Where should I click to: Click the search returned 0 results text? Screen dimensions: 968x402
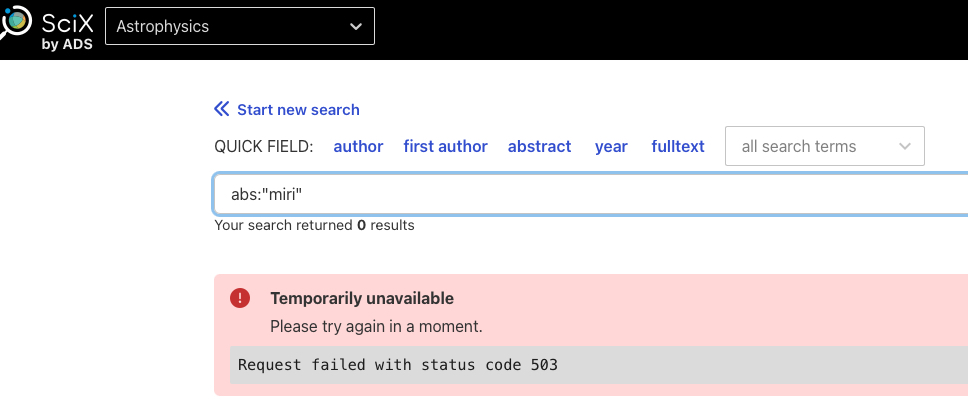point(314,226)
